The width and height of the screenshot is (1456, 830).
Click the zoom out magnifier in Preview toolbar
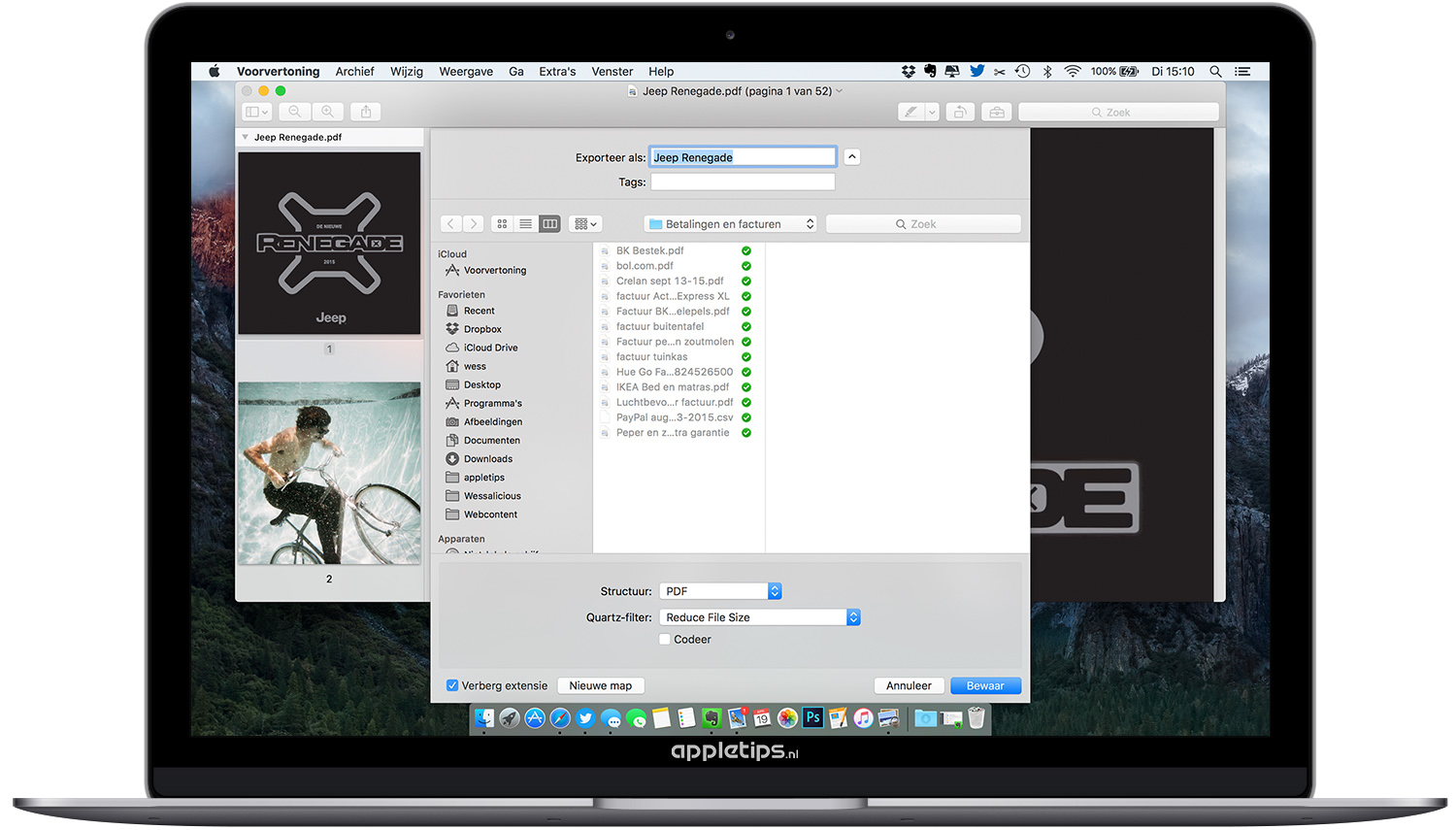click(295, 112)
